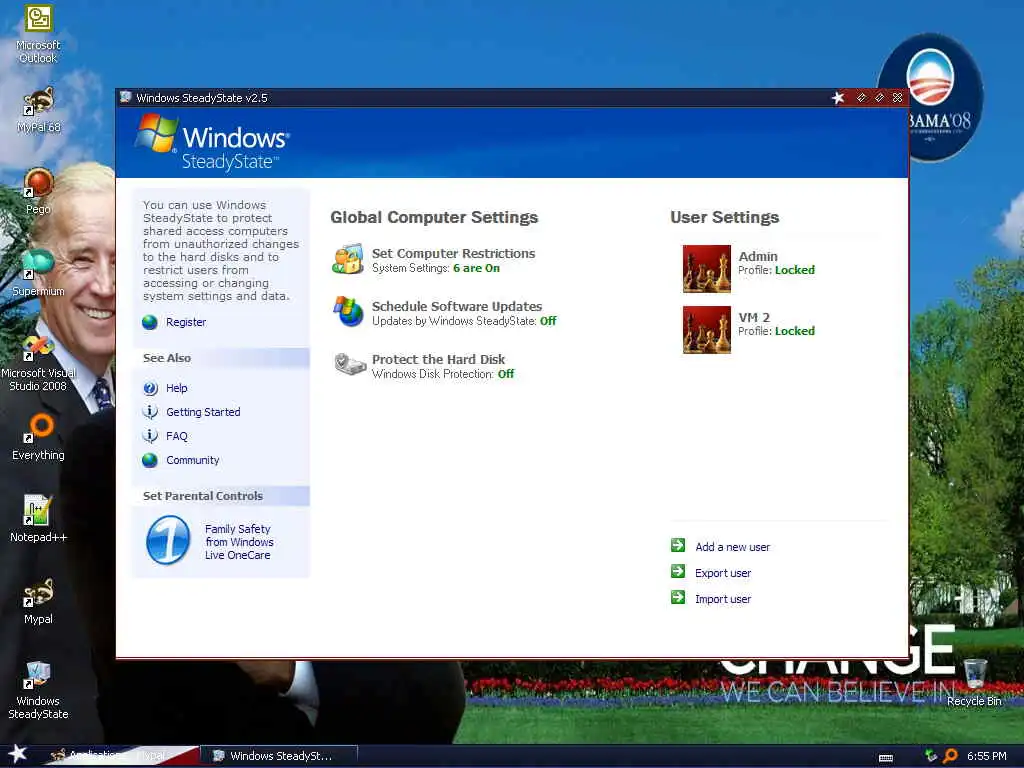Open Microsoft Visual Studio 2008 desktop icon

(38, 362)
